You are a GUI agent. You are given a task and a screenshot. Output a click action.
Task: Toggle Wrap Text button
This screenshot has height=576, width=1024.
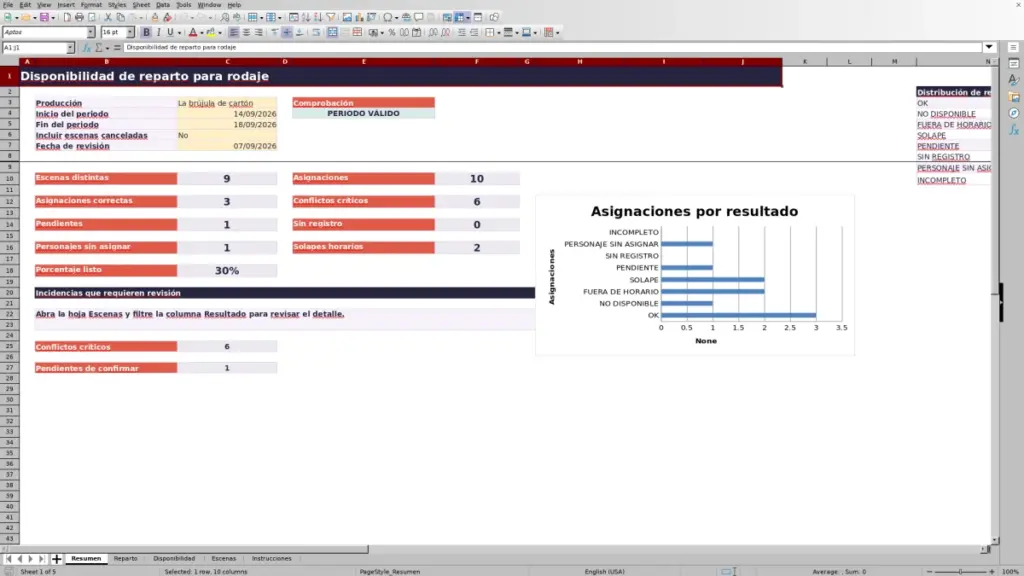tap(316, 32)
